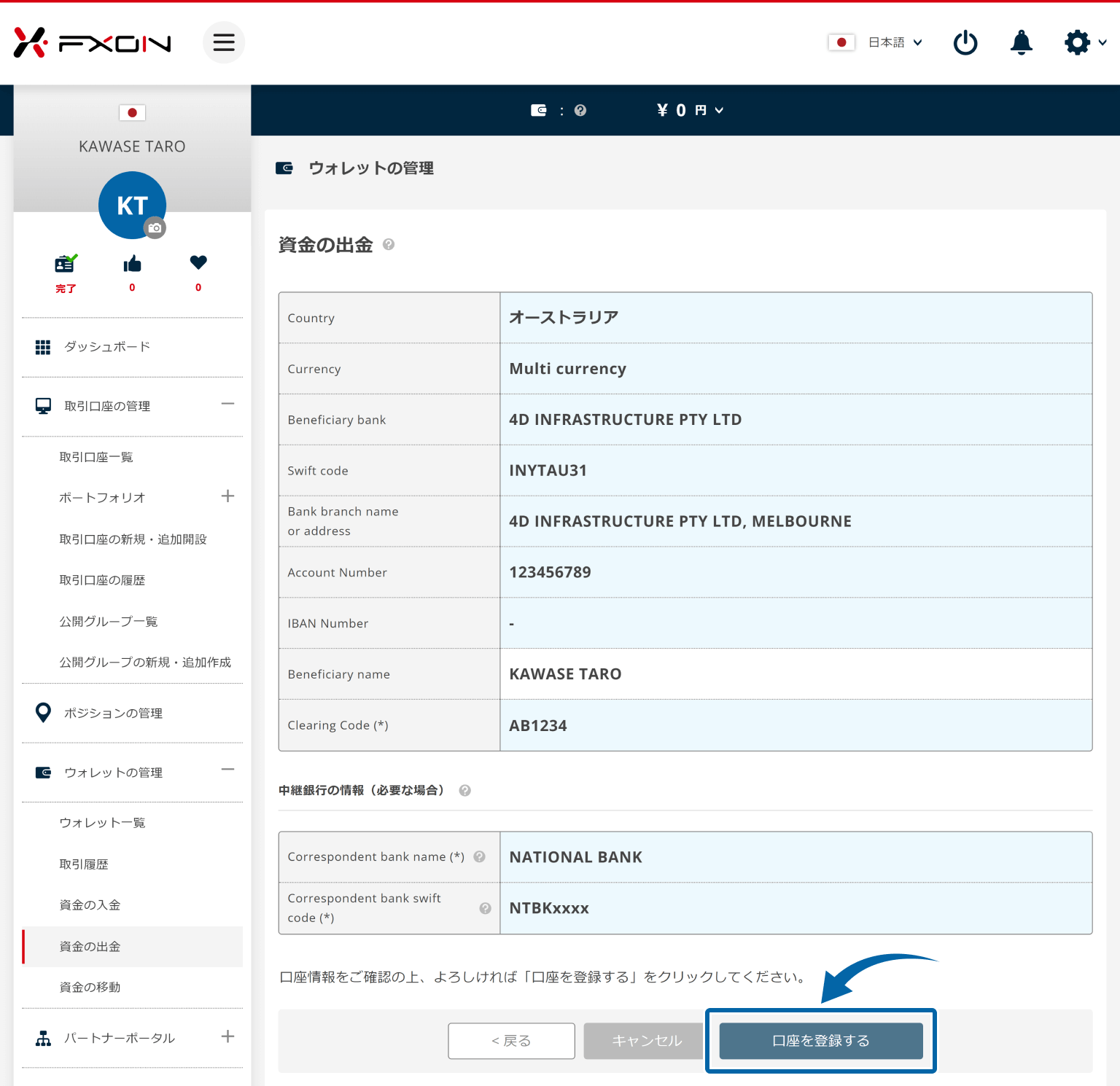Open 資金の移動
The width and height of the screenshot is (1120, 1086).
(90, 988)
